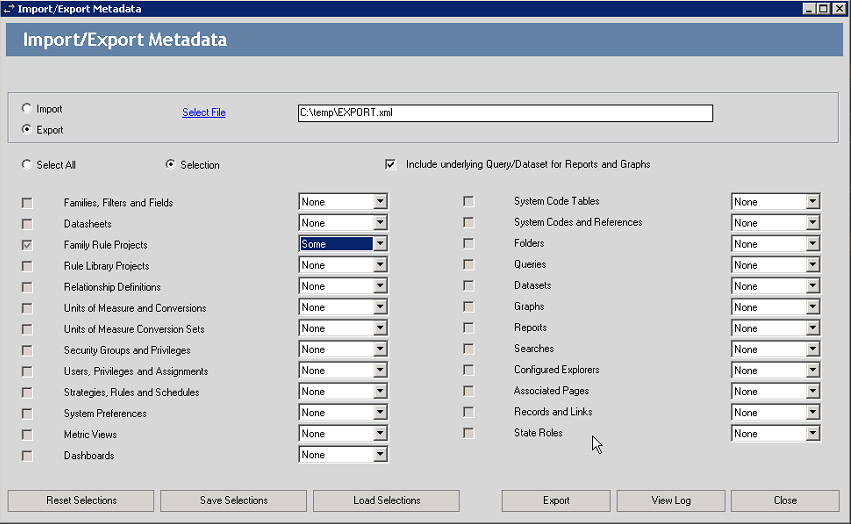Check the Datasets checkbox

(x=469, y=286)
